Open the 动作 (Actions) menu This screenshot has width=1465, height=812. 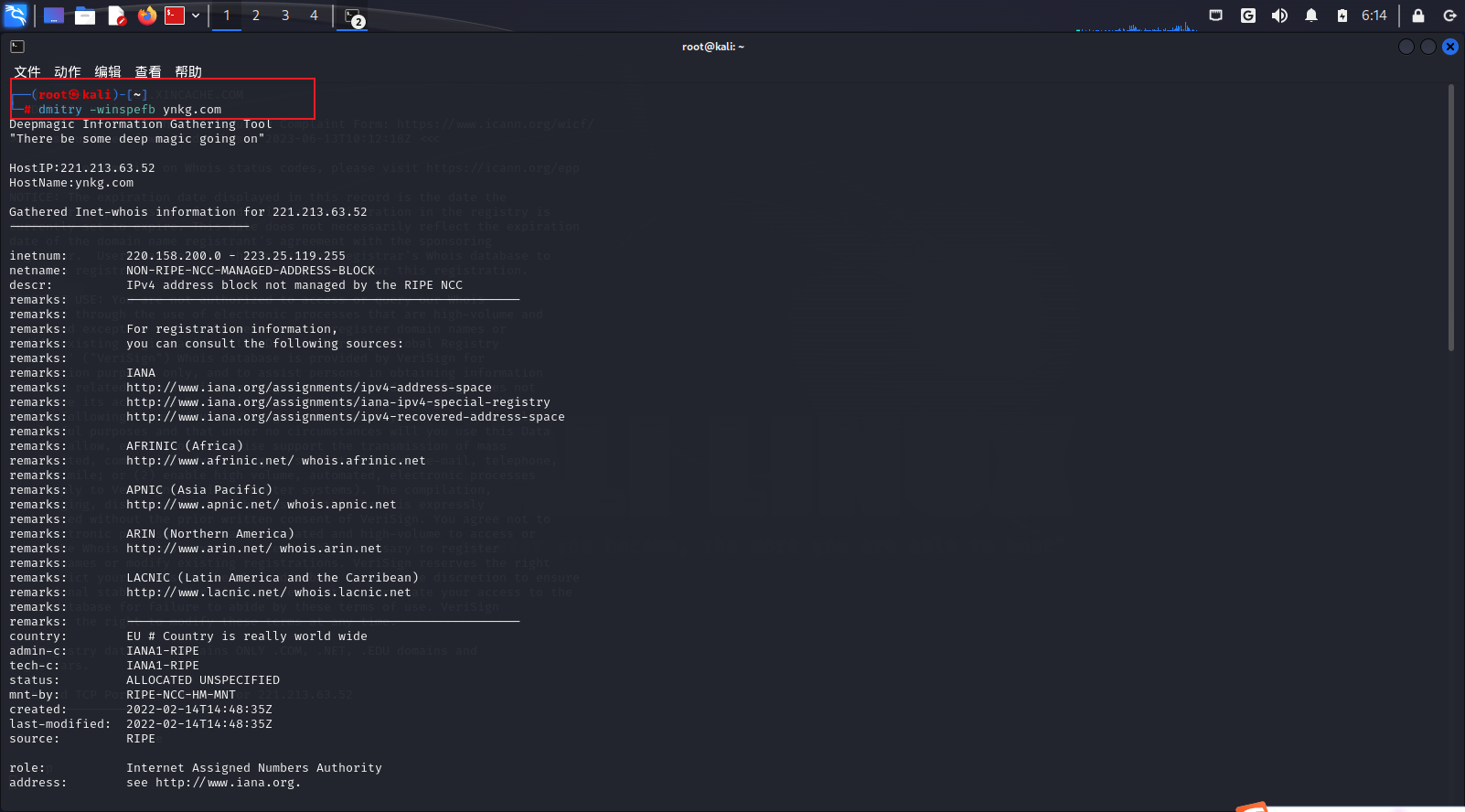point(67,71)
